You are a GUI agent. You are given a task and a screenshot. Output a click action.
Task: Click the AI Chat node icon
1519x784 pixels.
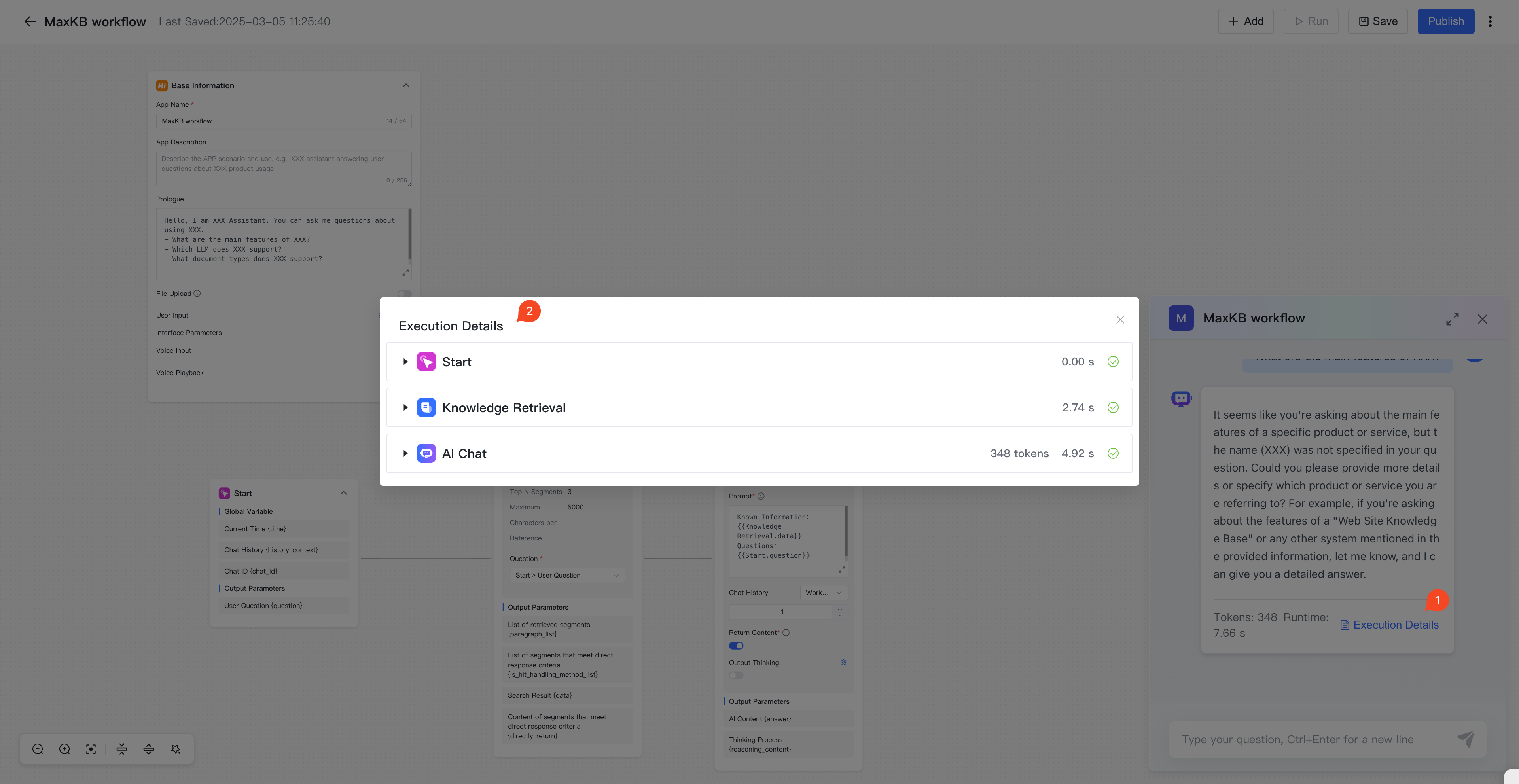[x=426, y=453]
